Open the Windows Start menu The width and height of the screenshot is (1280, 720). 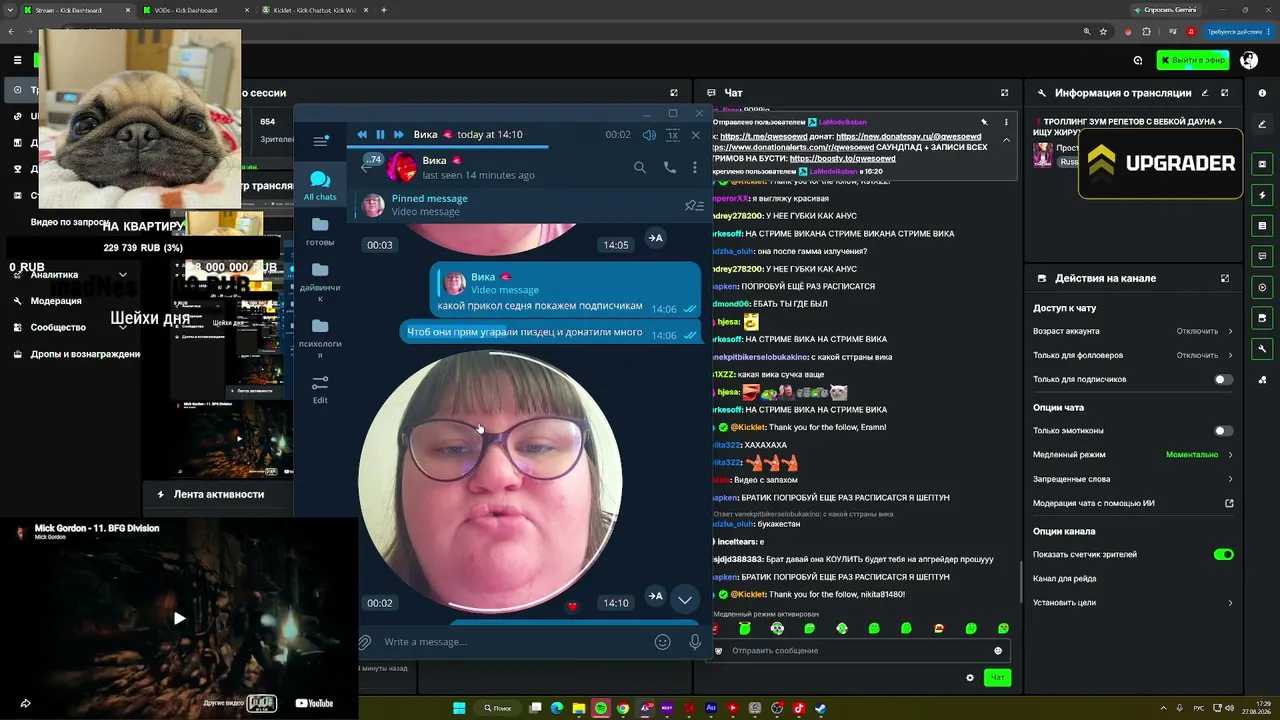[x=459, y=708]
